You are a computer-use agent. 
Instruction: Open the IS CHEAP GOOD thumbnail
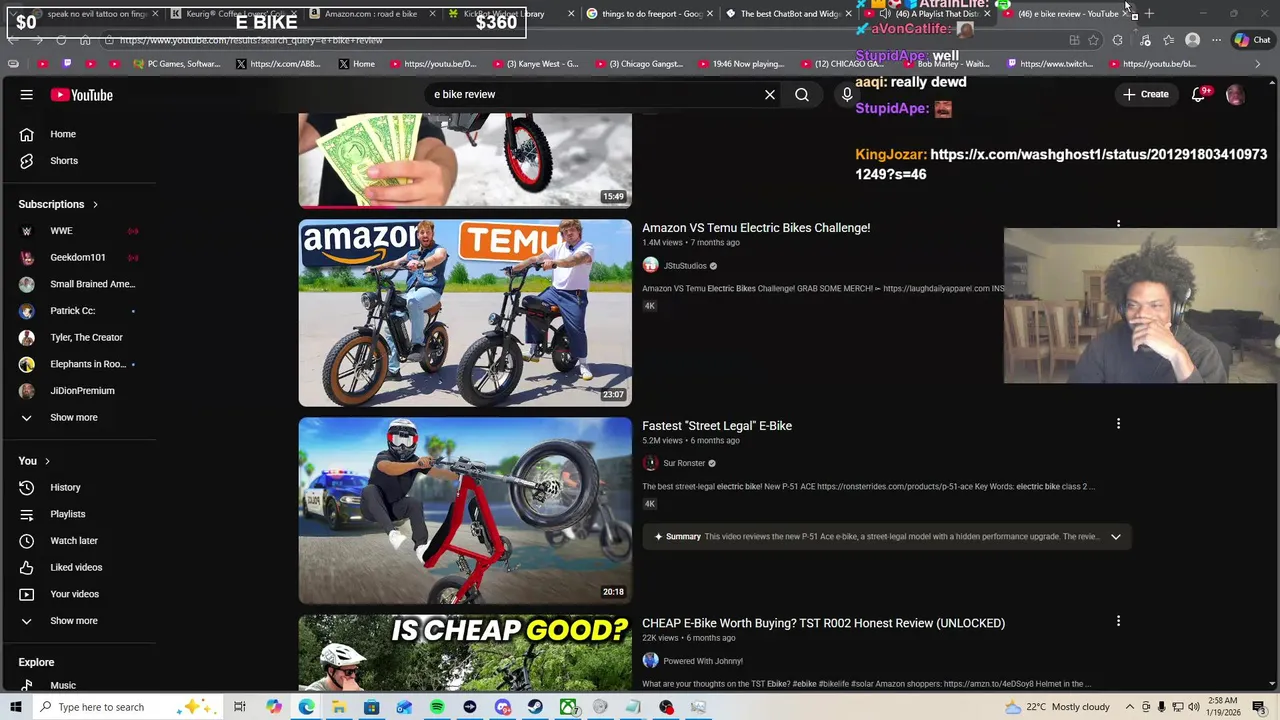465,653
